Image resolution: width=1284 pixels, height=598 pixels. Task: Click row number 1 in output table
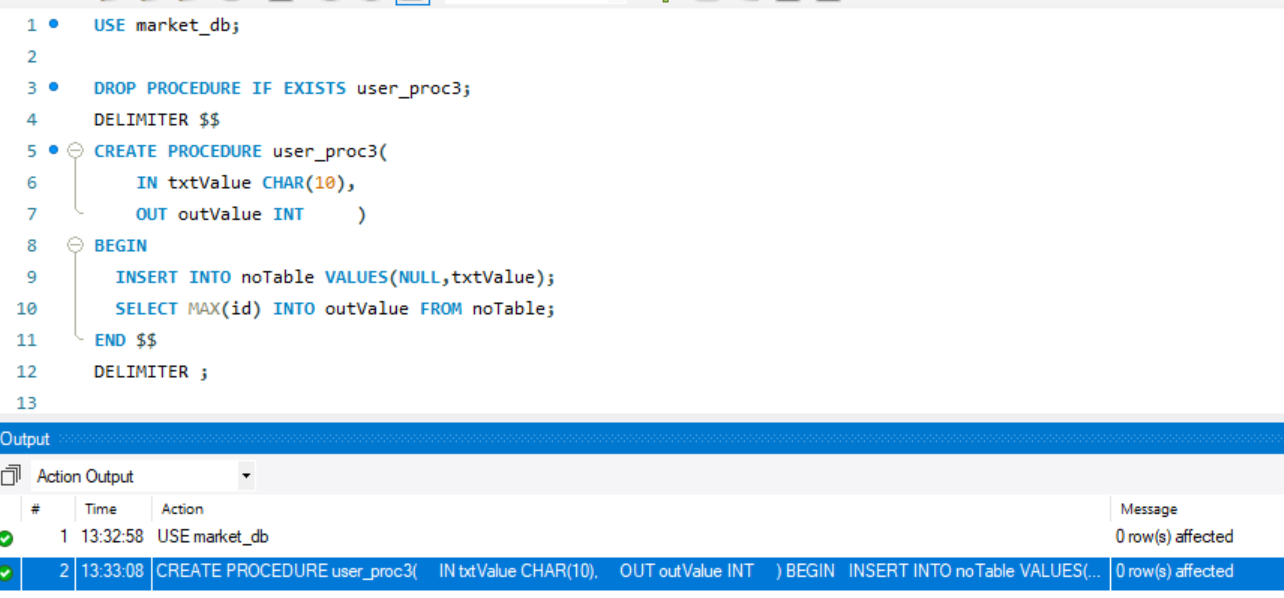pyautogui.click(x=64, y=537)
